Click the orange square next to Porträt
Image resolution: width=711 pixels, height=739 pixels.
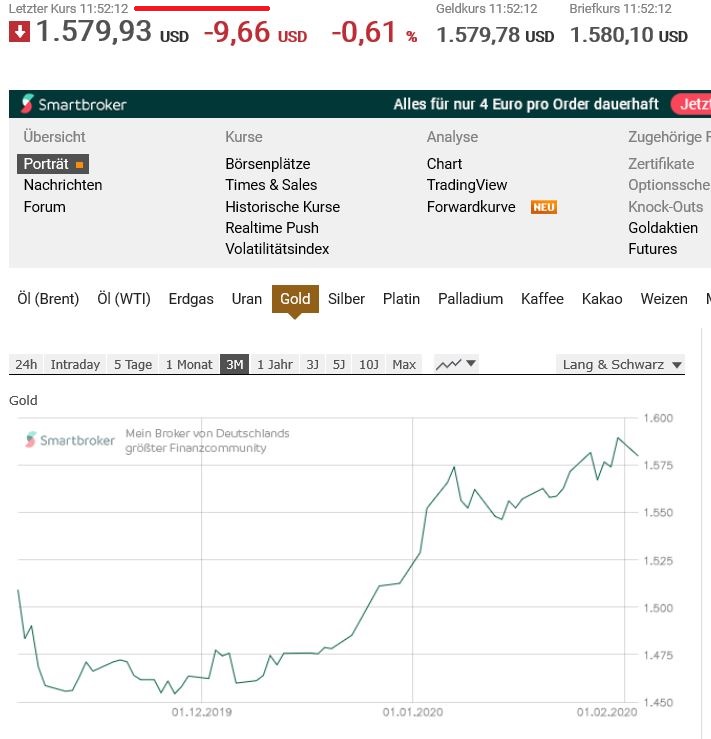pyautogui.click(x=80, y=164)
